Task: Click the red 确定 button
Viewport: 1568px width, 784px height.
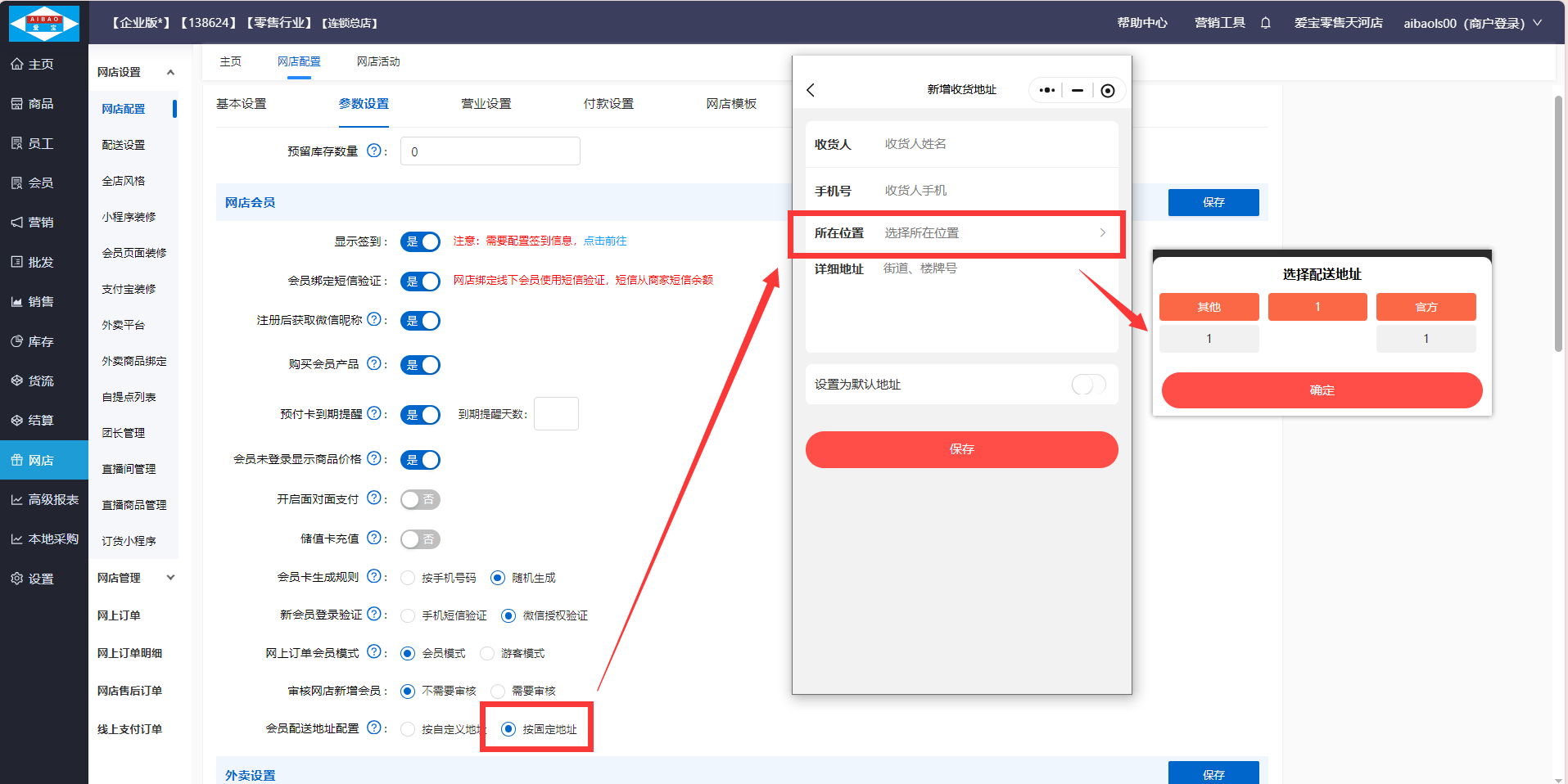Action: point(1322,390)
